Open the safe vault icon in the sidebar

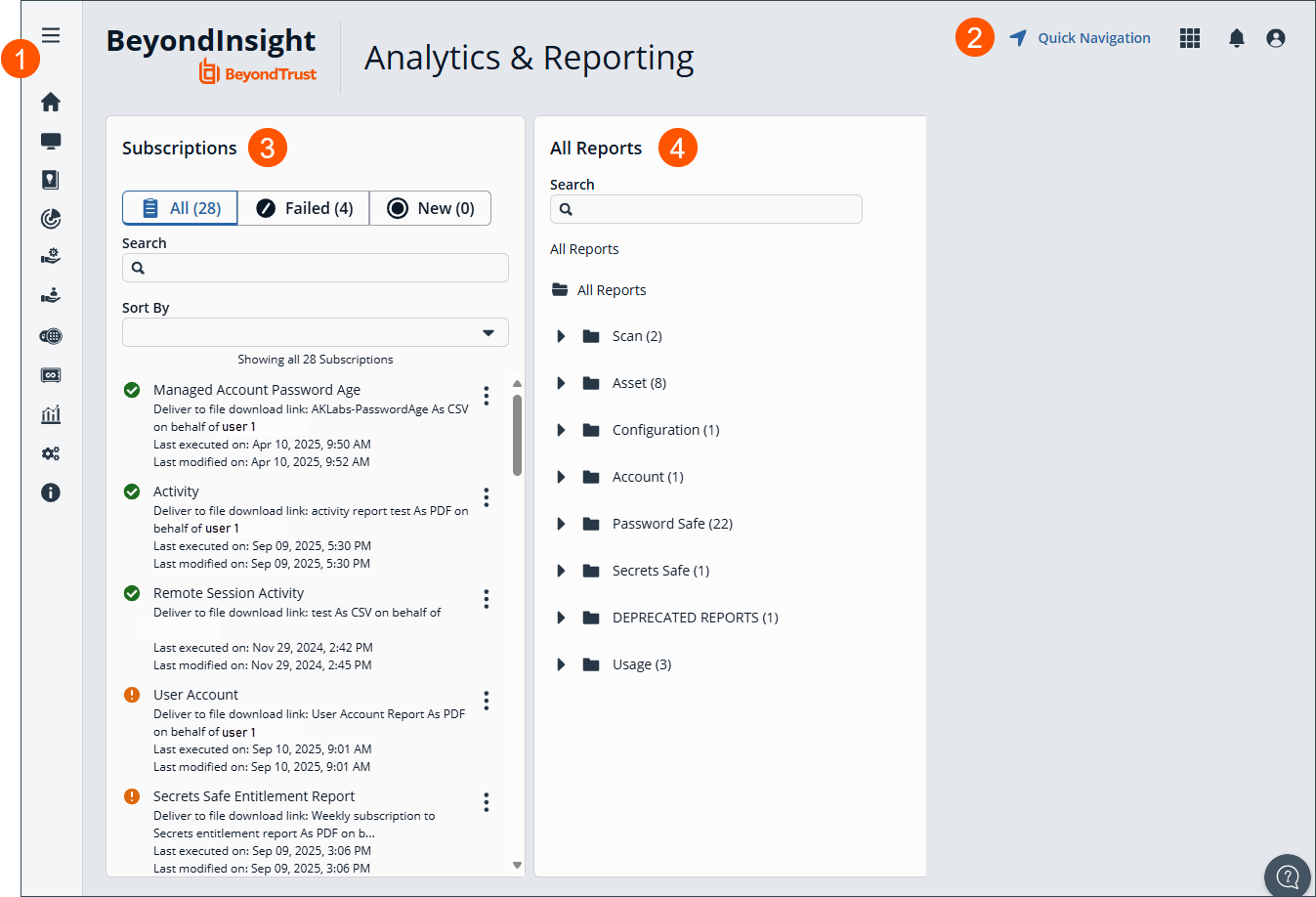point(51,375)
